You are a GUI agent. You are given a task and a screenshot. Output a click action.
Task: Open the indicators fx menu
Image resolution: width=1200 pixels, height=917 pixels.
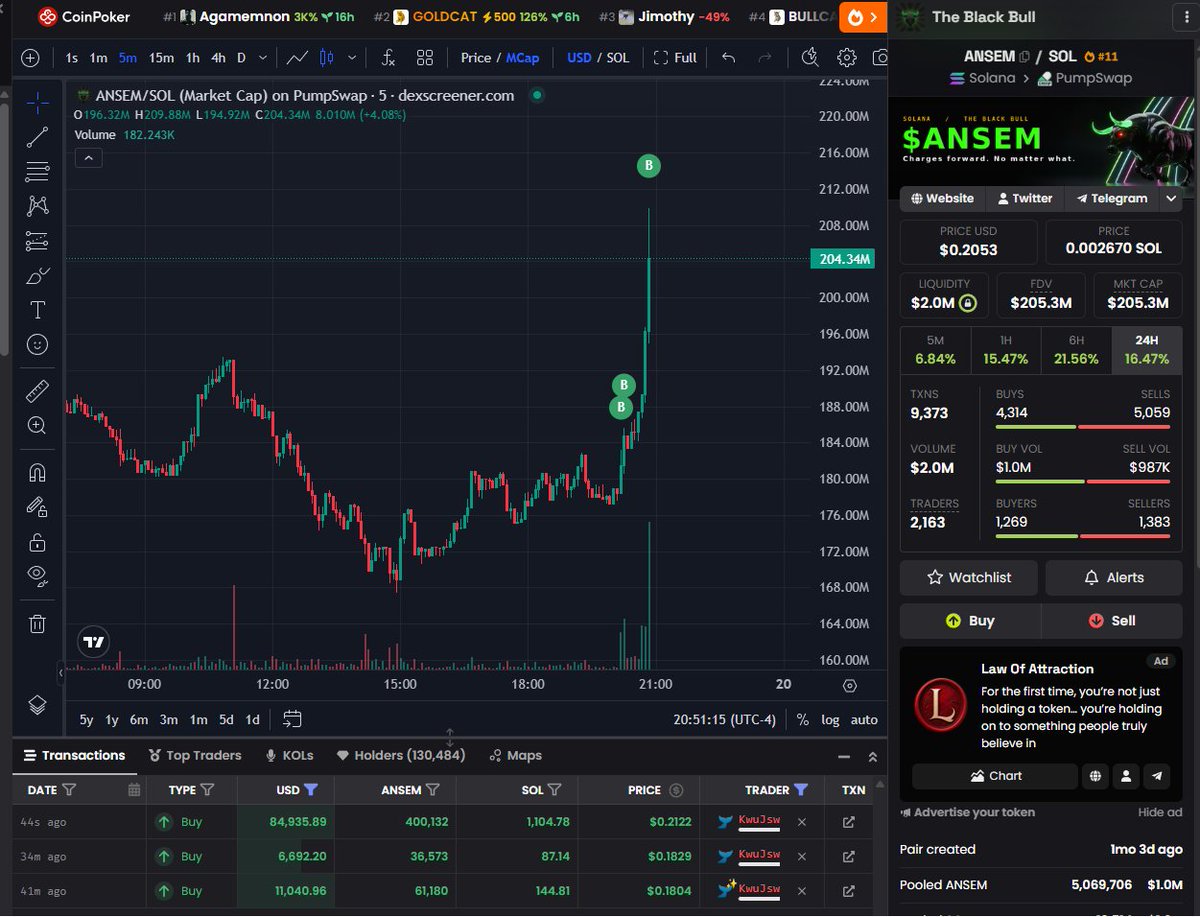pos(388,58)
